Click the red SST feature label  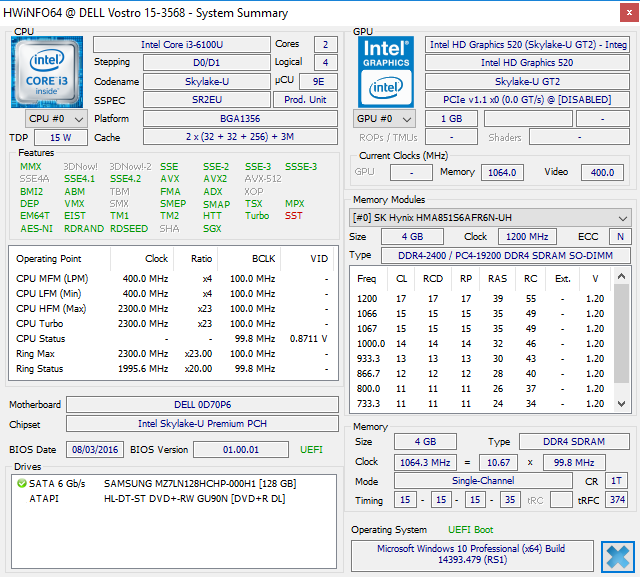(294, 215)
